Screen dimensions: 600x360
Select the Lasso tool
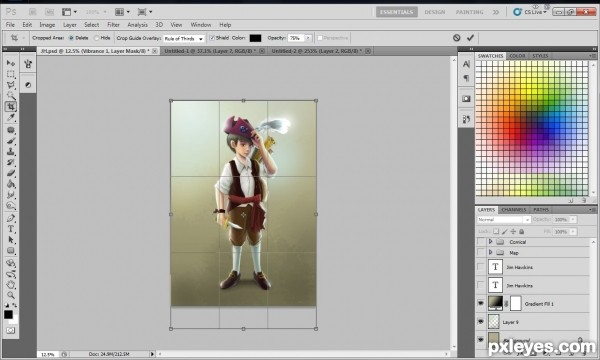(x=11, y=85)
